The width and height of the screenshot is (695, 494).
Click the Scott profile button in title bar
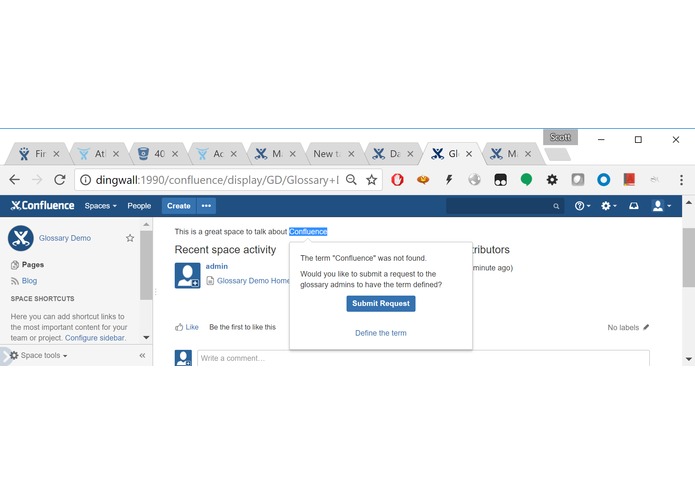560,137
